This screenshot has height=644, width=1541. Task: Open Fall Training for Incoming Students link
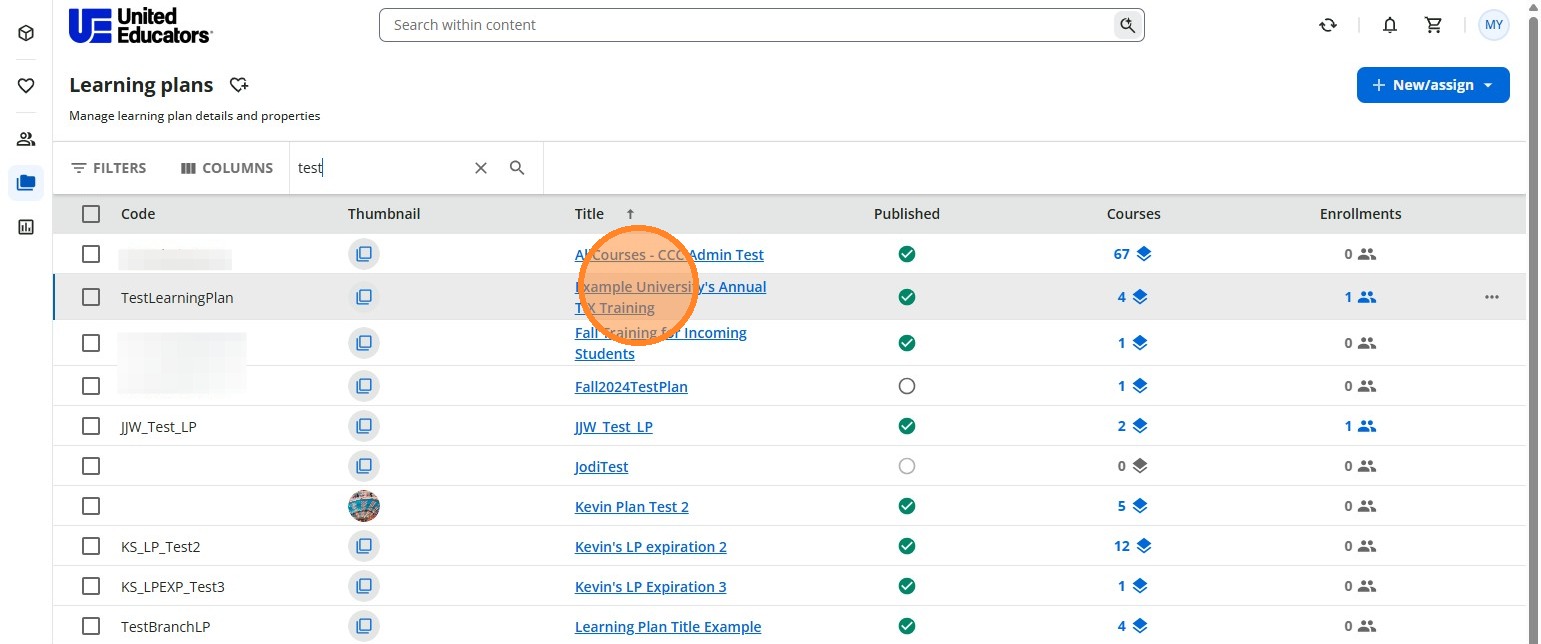(661, 343)
